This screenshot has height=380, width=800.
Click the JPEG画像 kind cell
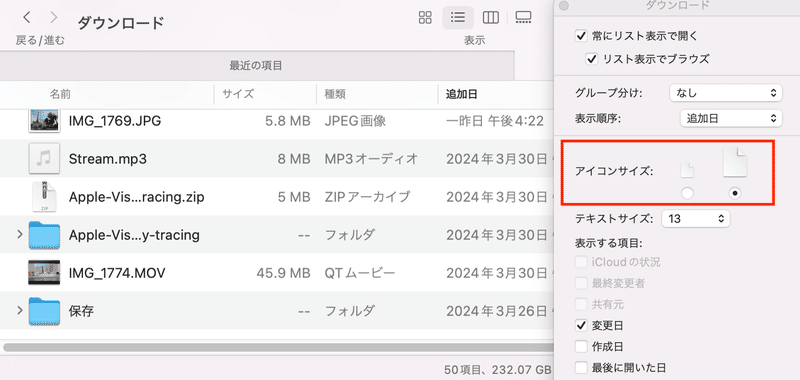click(x=355, y=121)
